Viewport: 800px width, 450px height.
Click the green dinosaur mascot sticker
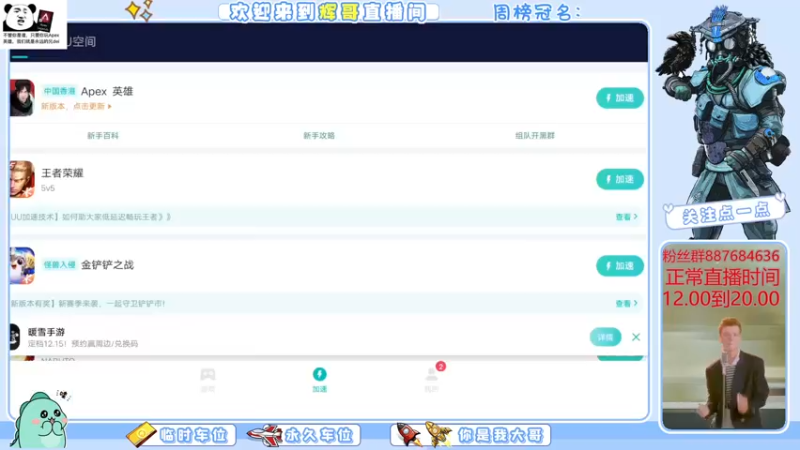pos(41,419)
